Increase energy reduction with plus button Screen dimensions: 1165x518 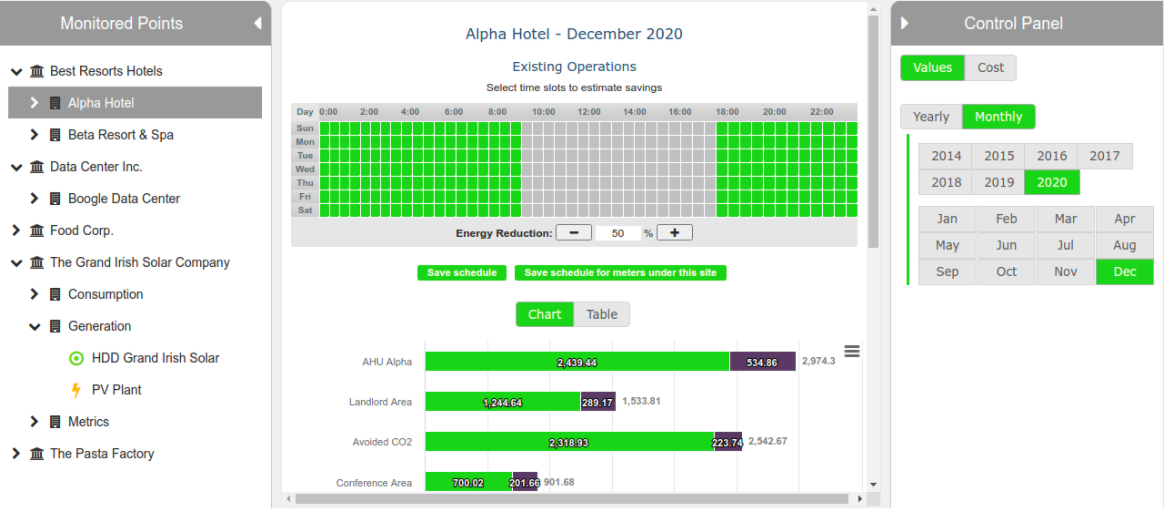coord(674,233)
